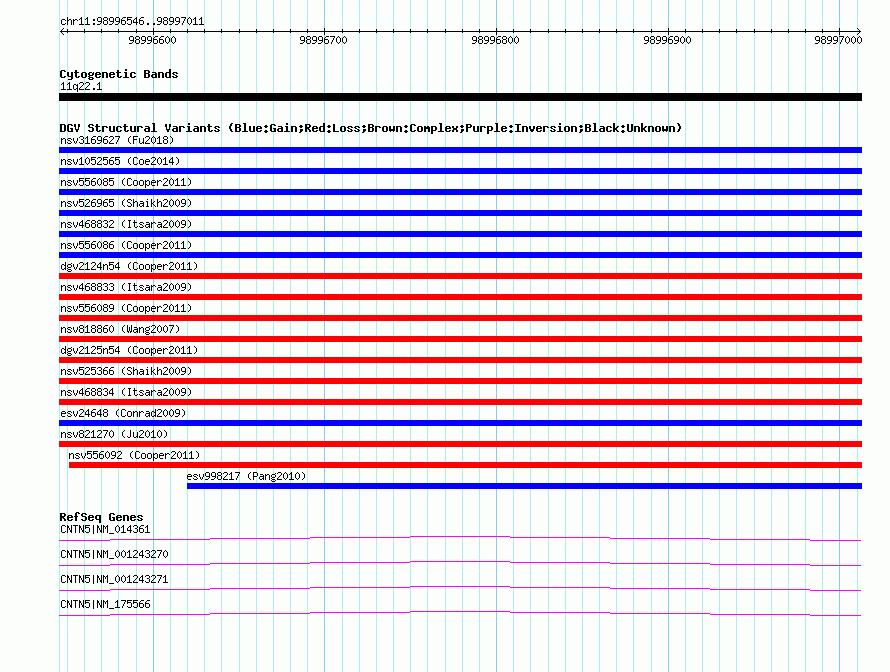Click the blue bar under nsv556085
890x672 pixels.
(460, 192)
